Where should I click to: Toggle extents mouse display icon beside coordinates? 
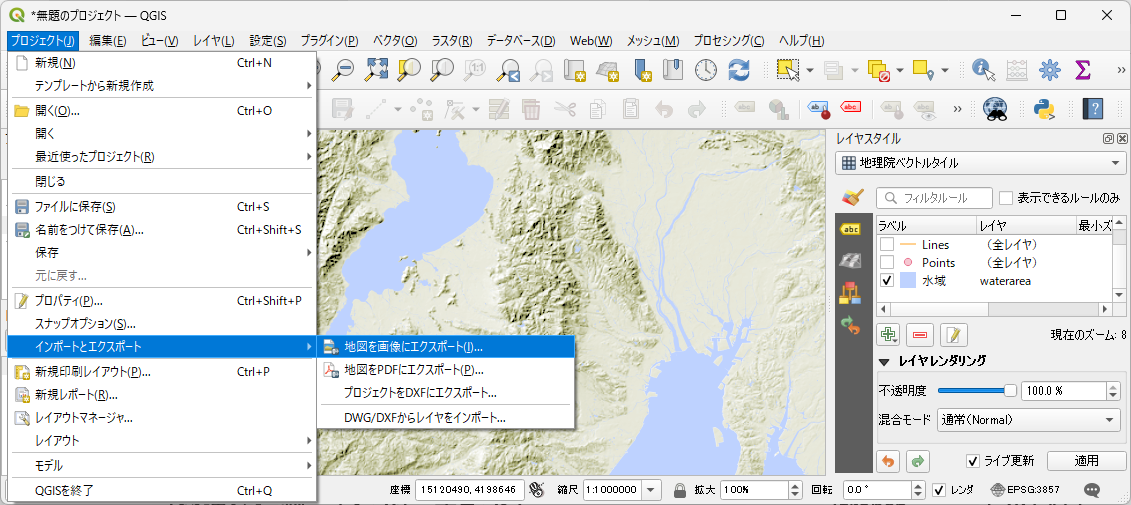[x=537, y=490]
